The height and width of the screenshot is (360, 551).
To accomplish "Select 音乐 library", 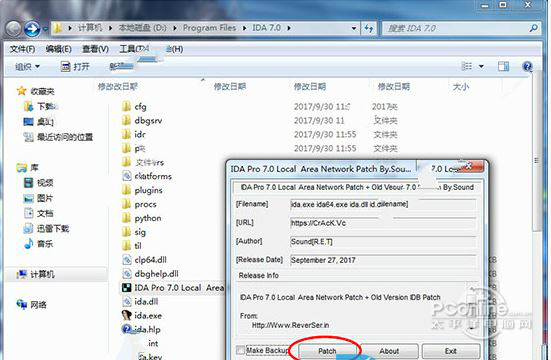I will click(x=38, y=244).
